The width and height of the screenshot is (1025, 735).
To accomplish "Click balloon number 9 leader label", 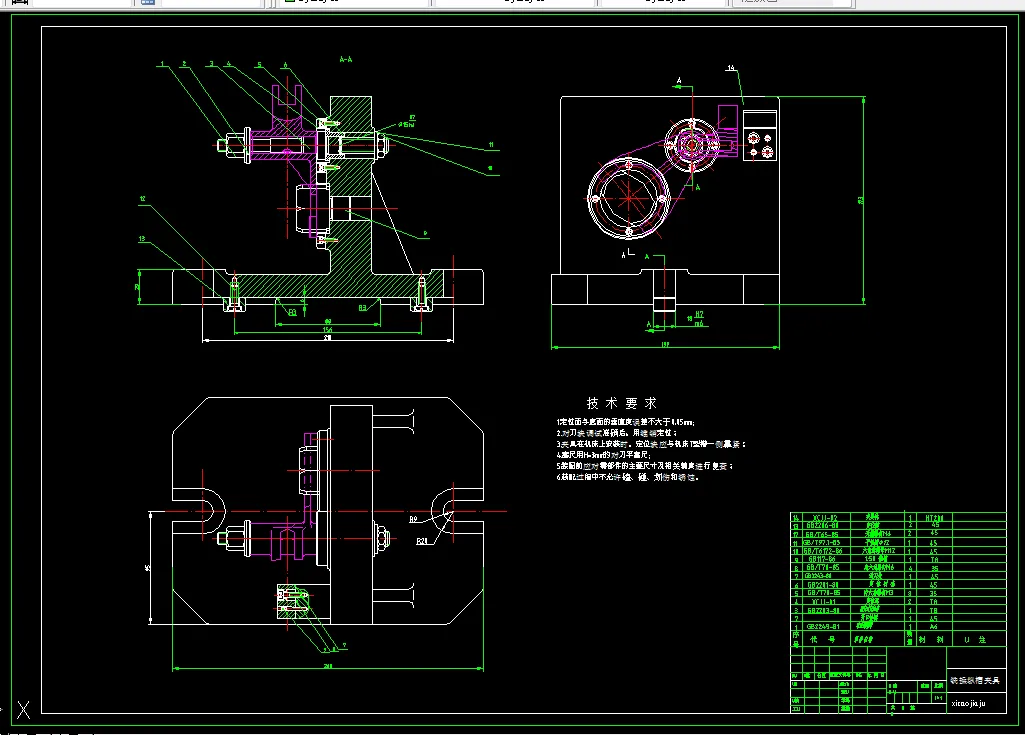I will (425, 233).
